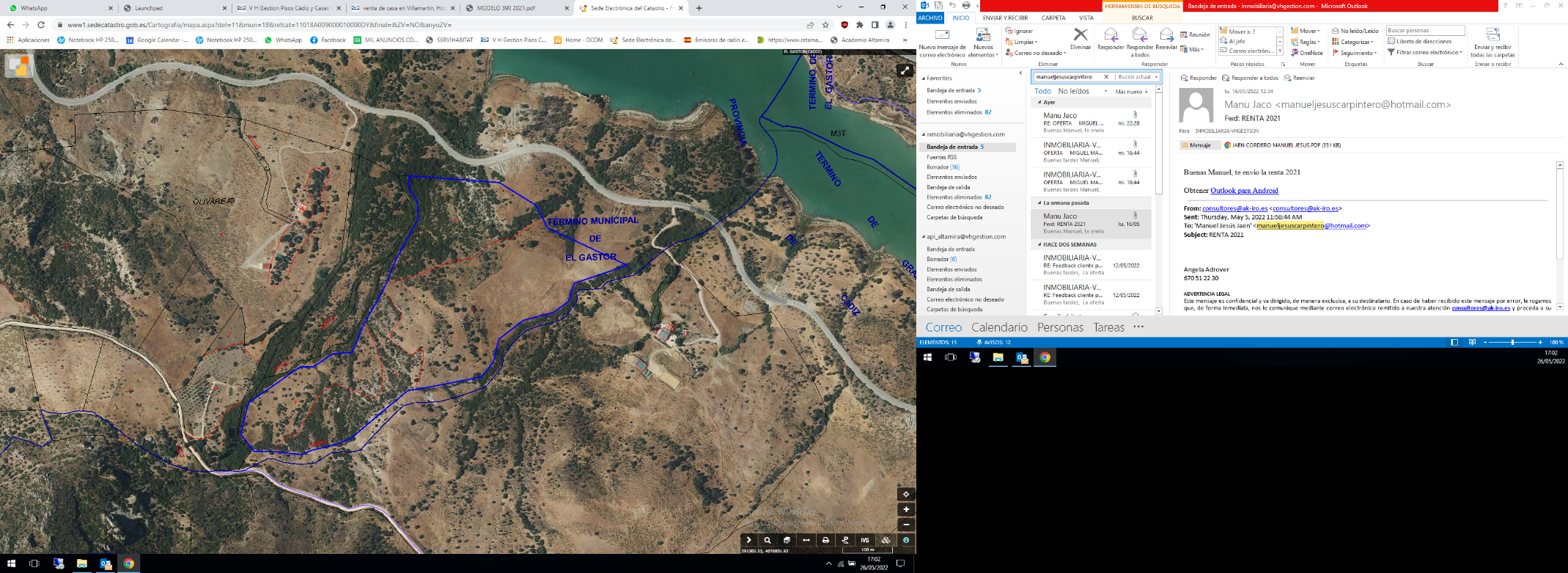Viewport: 1568px width, 573px height.
Task: Zoom in with the plus button on map
Action: (906, 509)
